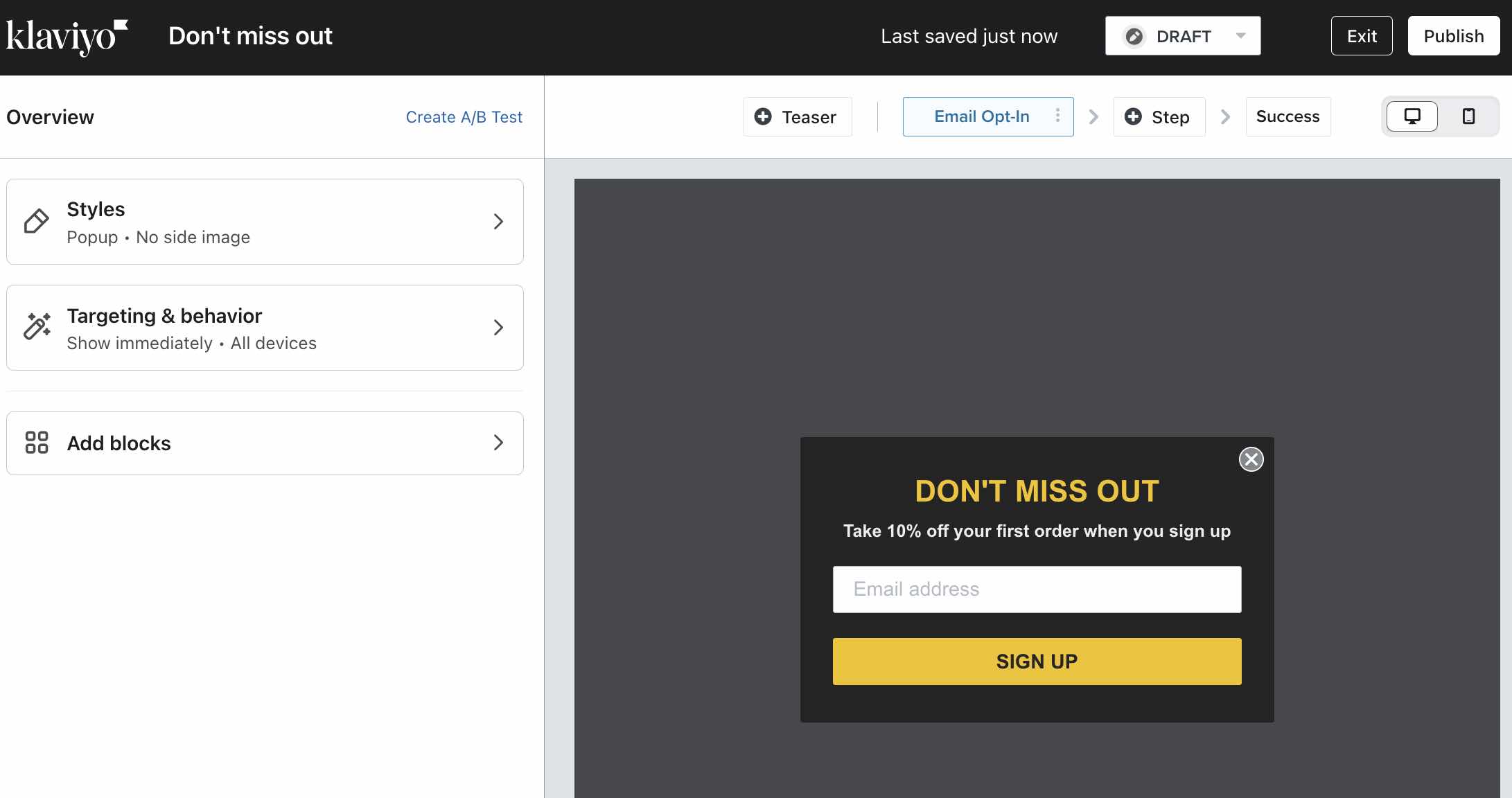Expand the Add blocks panel chevron
Image resolution: width=1512 pixels, height=798 pixels.
496,443
